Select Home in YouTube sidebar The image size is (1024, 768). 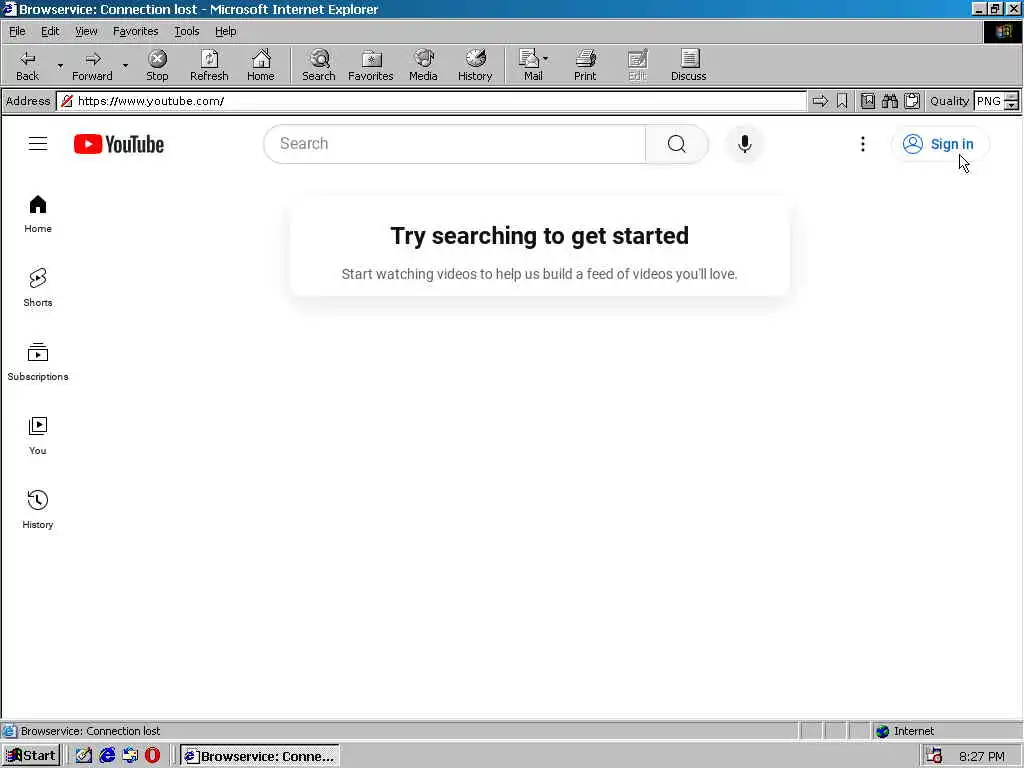pos(38,214)
